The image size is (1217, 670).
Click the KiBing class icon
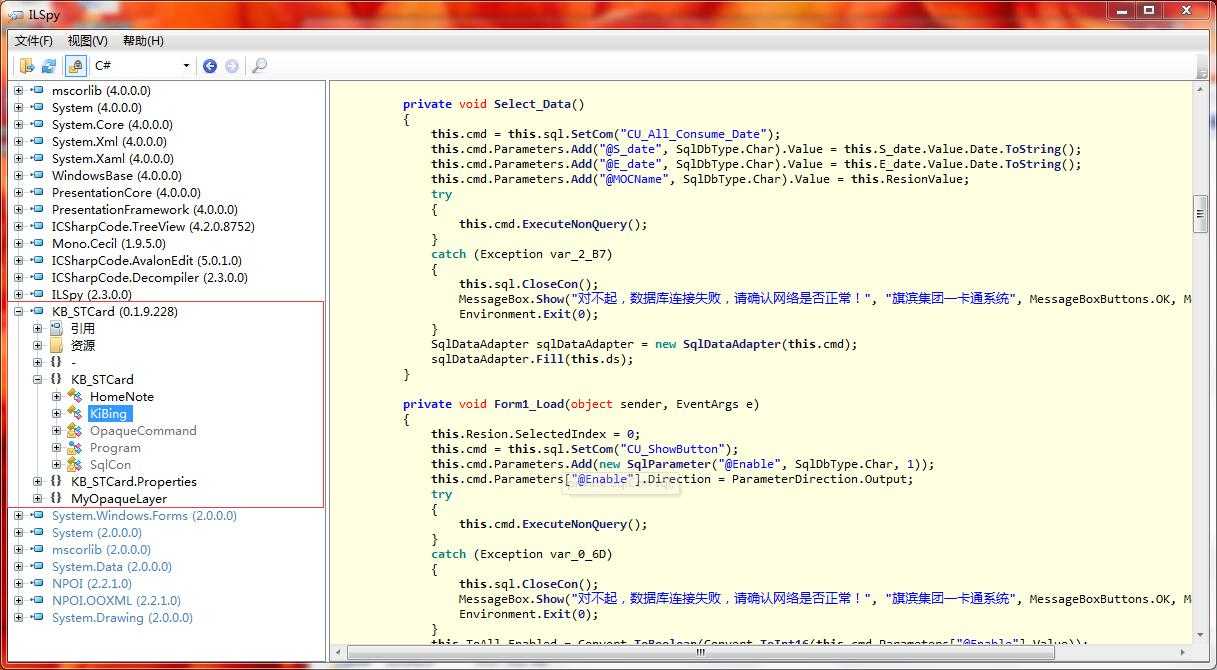(x=75, y=413)
